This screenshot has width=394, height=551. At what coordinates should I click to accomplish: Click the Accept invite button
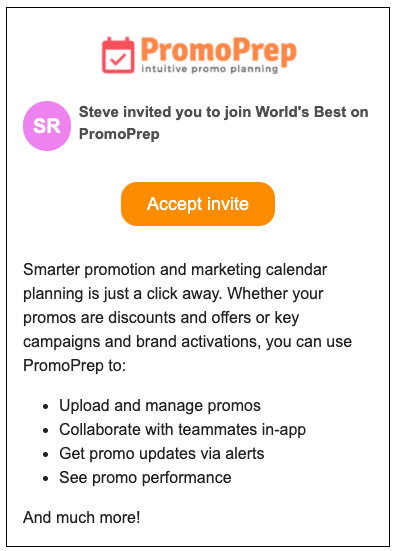[x=198, y=204]
